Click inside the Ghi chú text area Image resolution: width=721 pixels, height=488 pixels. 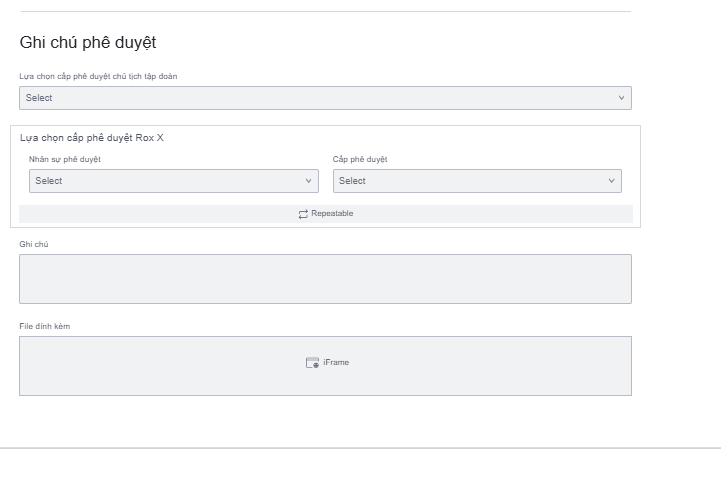coord(325,279)
